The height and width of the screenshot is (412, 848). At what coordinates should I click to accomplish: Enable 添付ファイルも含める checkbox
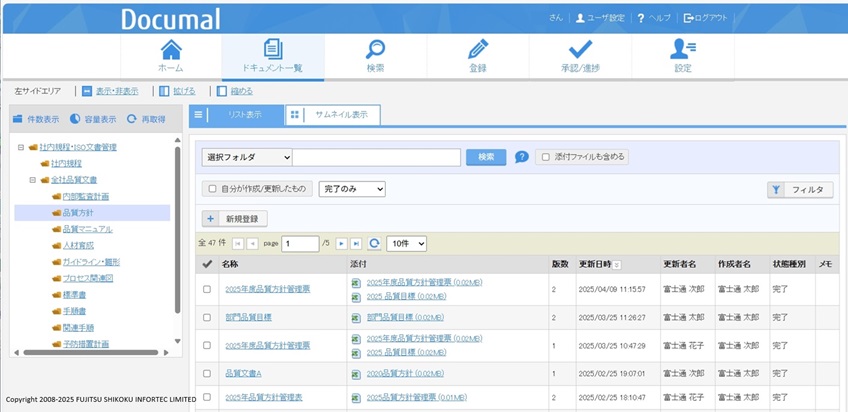546,157
